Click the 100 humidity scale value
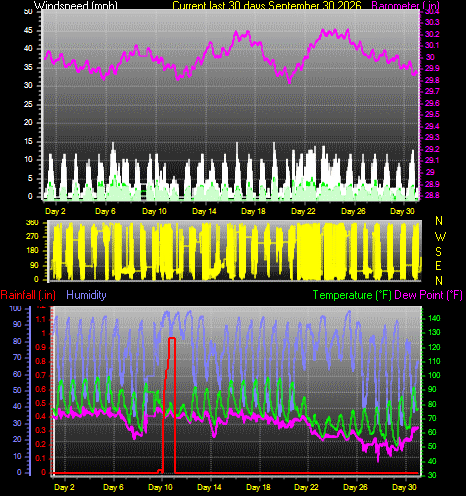466x496 pixels. 15,308
